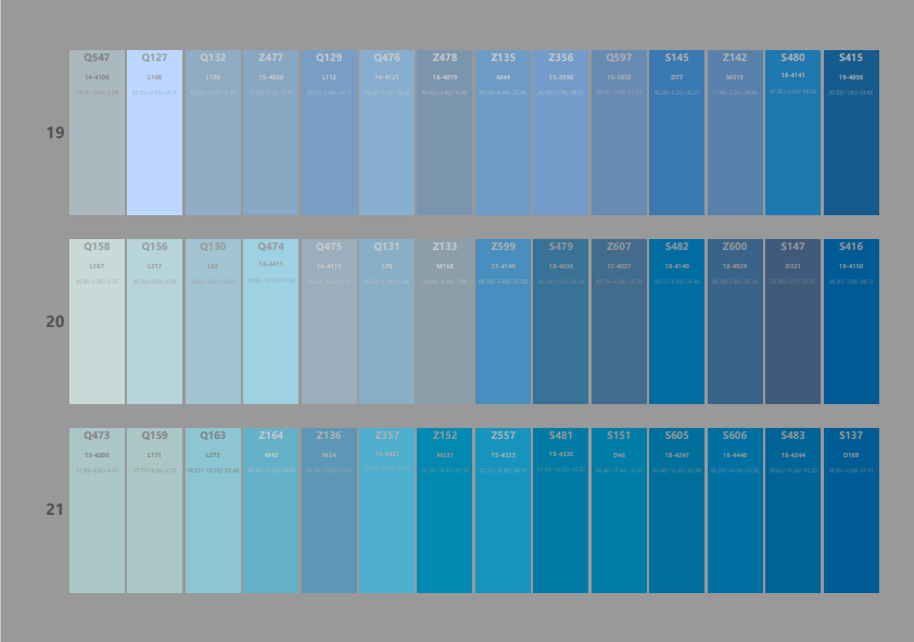This screenshot has width=914, height=642.
Task: Click the row 19 number label
Action: pyautogui.click(x=55, y=133)
